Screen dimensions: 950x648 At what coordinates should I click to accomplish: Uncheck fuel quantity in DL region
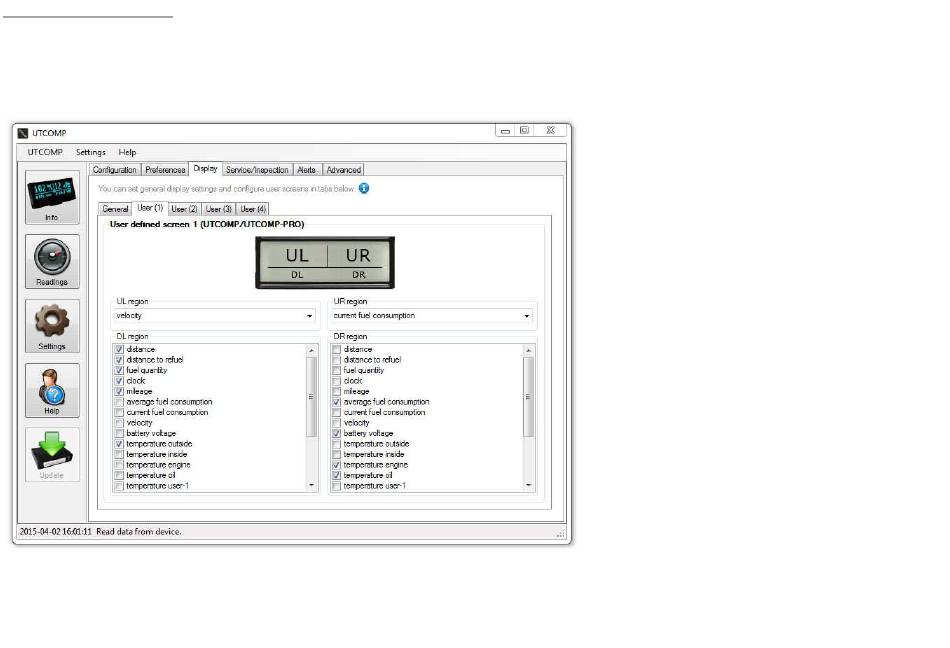tap(119, 371)
